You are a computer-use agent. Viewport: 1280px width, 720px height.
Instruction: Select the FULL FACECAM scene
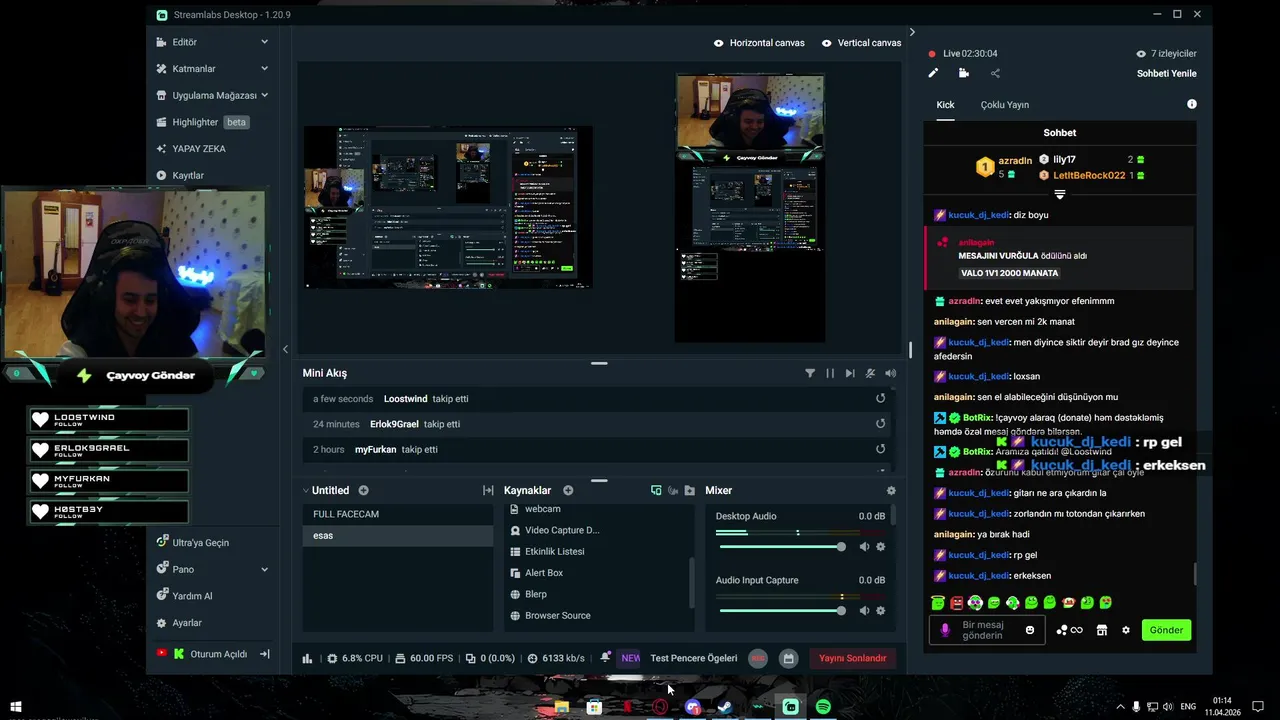[x=398, y=514]
